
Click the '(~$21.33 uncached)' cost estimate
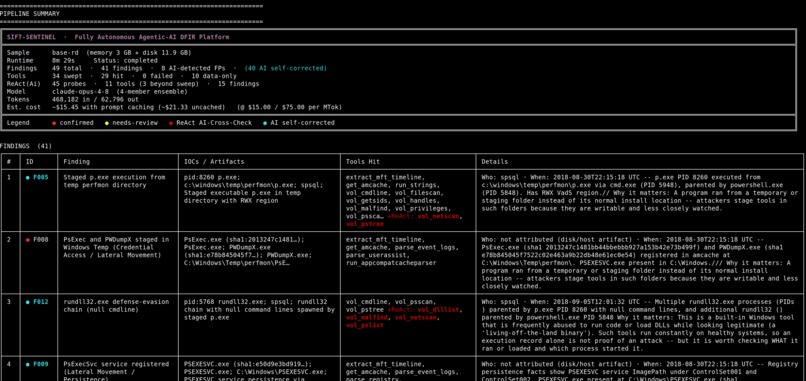[x=191, y=107]
